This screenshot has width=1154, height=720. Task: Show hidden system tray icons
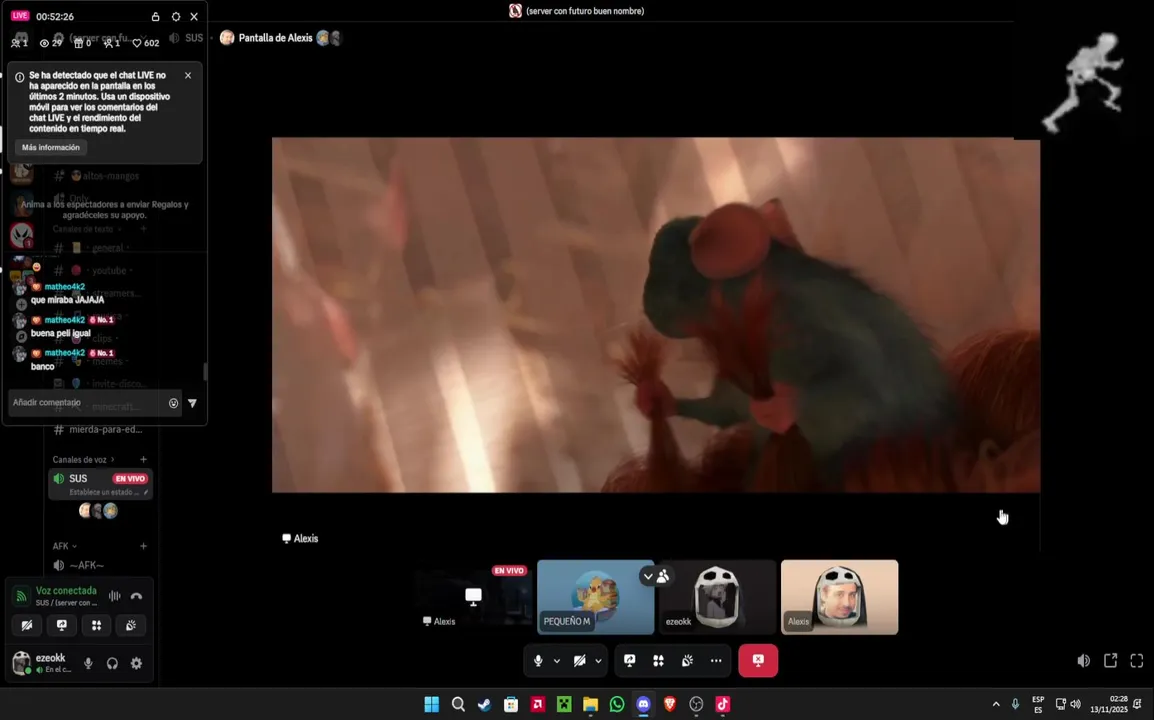coord(996,705)
